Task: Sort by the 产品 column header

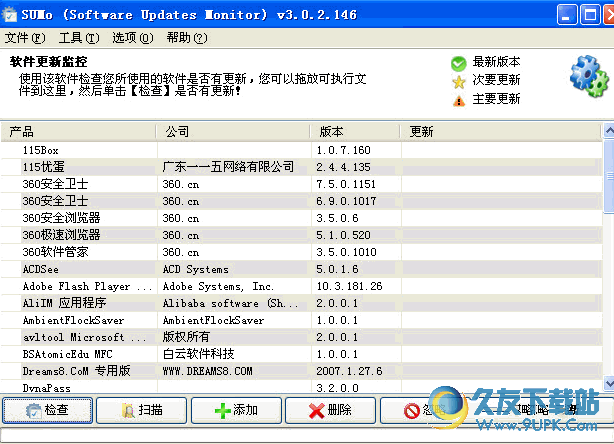Action: click(78, 132)
